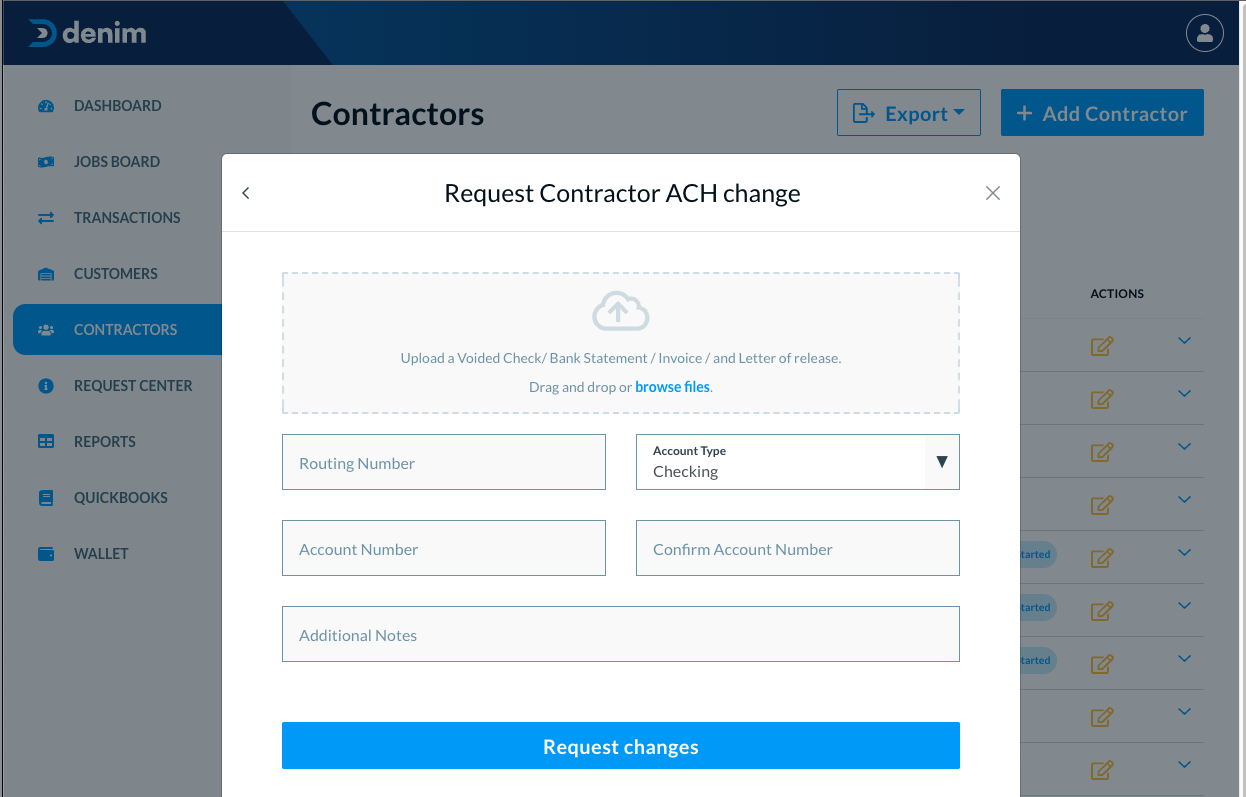Click the cloud upload icon

(x=621, y=311)
